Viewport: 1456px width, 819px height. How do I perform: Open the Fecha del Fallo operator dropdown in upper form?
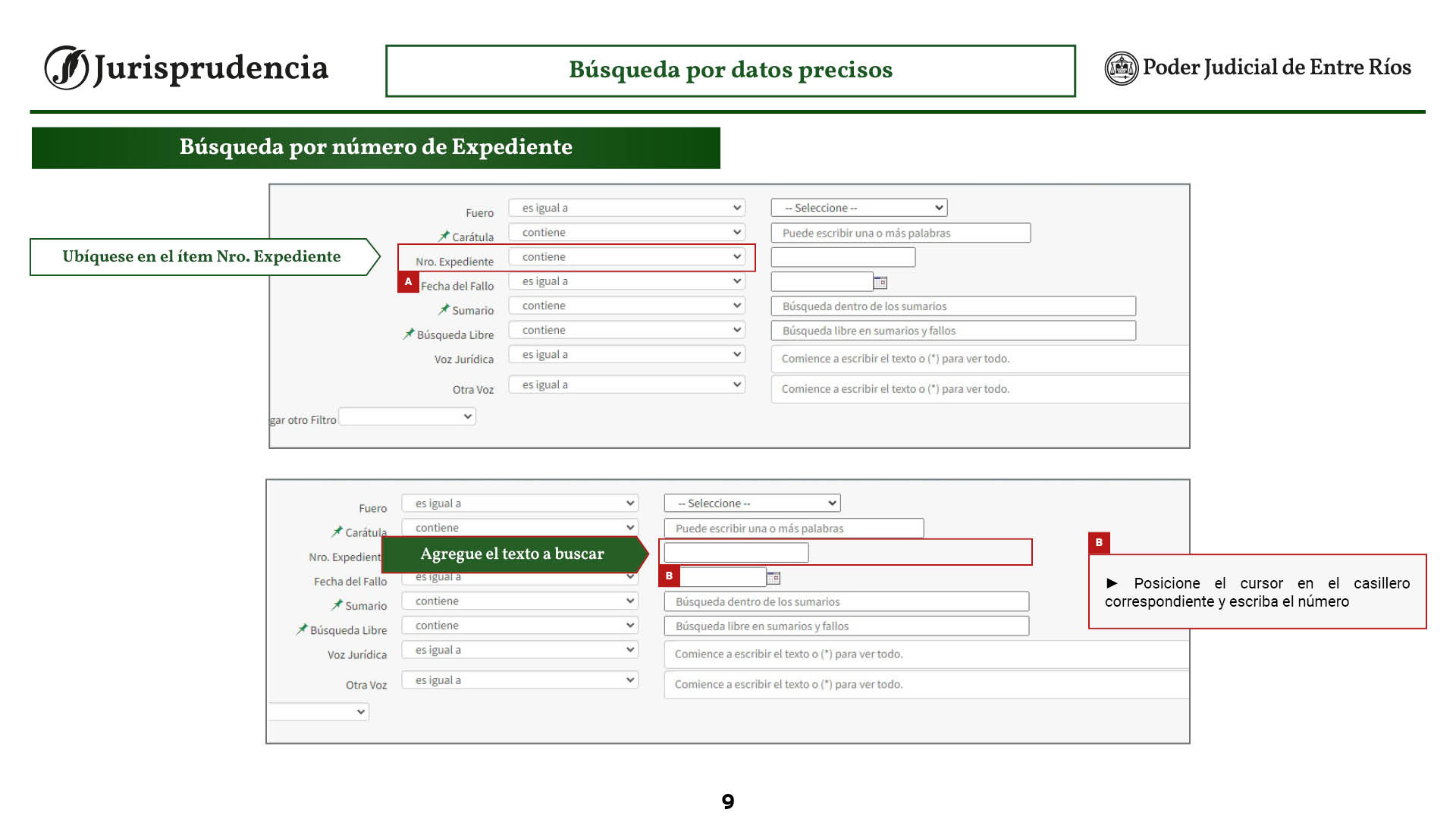coord(627,281)
